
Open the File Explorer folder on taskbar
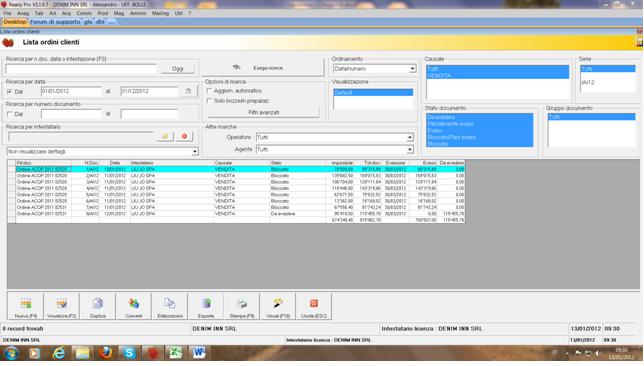click(82, 353)
